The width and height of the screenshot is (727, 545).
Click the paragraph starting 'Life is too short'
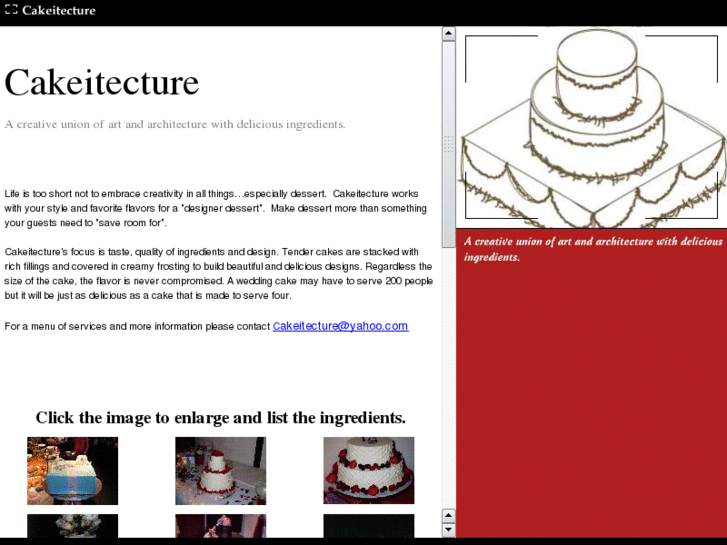pos(216,208)
